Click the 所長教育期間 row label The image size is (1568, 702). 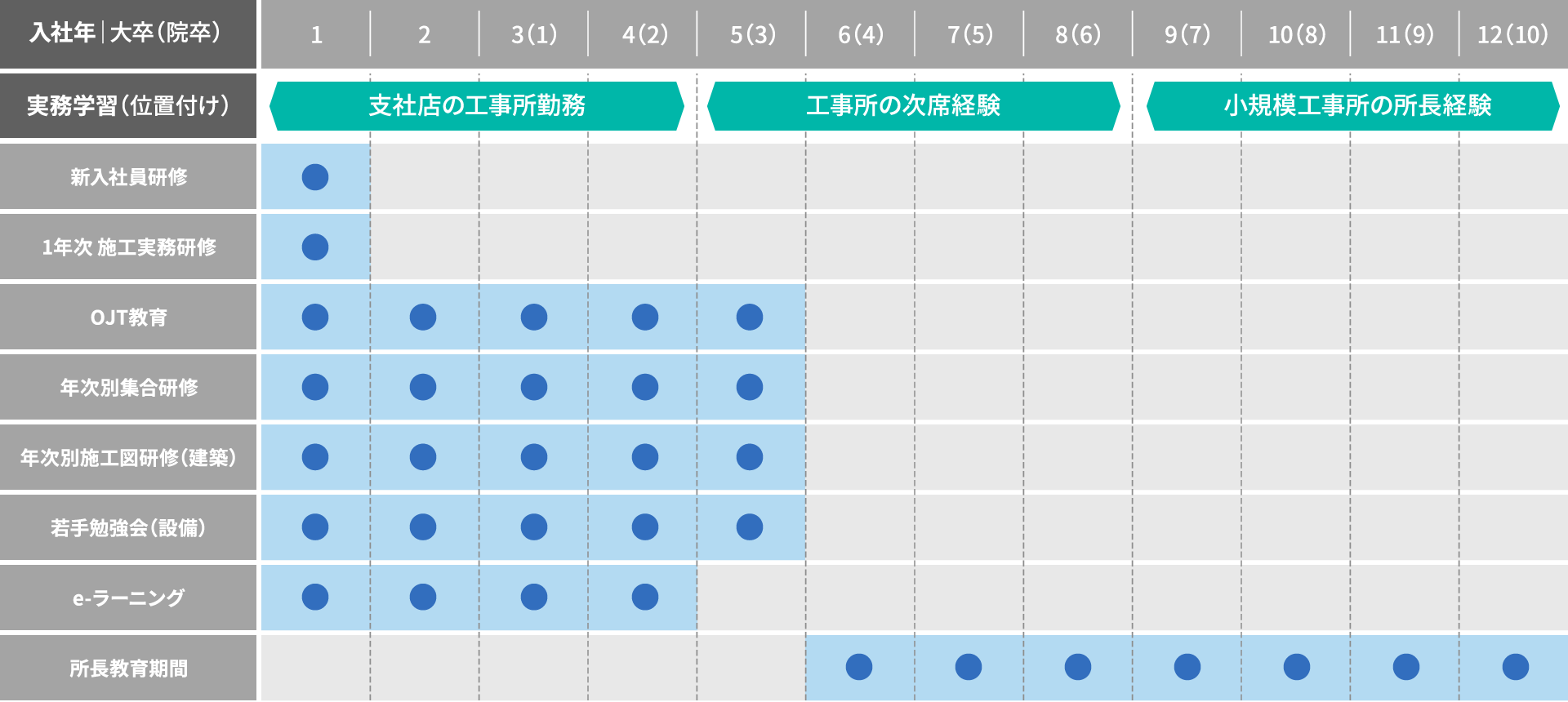128,669
